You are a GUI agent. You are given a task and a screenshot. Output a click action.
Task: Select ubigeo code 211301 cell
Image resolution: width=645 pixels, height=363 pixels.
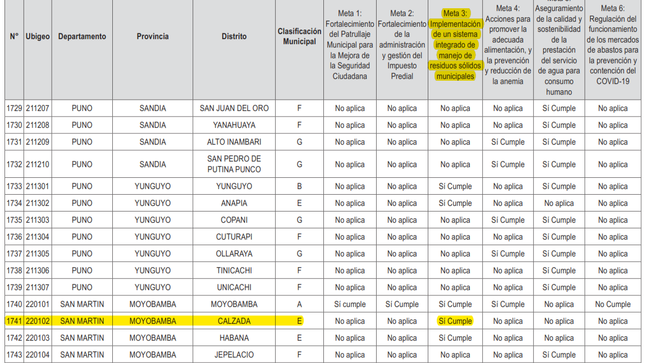coord(37,186)
